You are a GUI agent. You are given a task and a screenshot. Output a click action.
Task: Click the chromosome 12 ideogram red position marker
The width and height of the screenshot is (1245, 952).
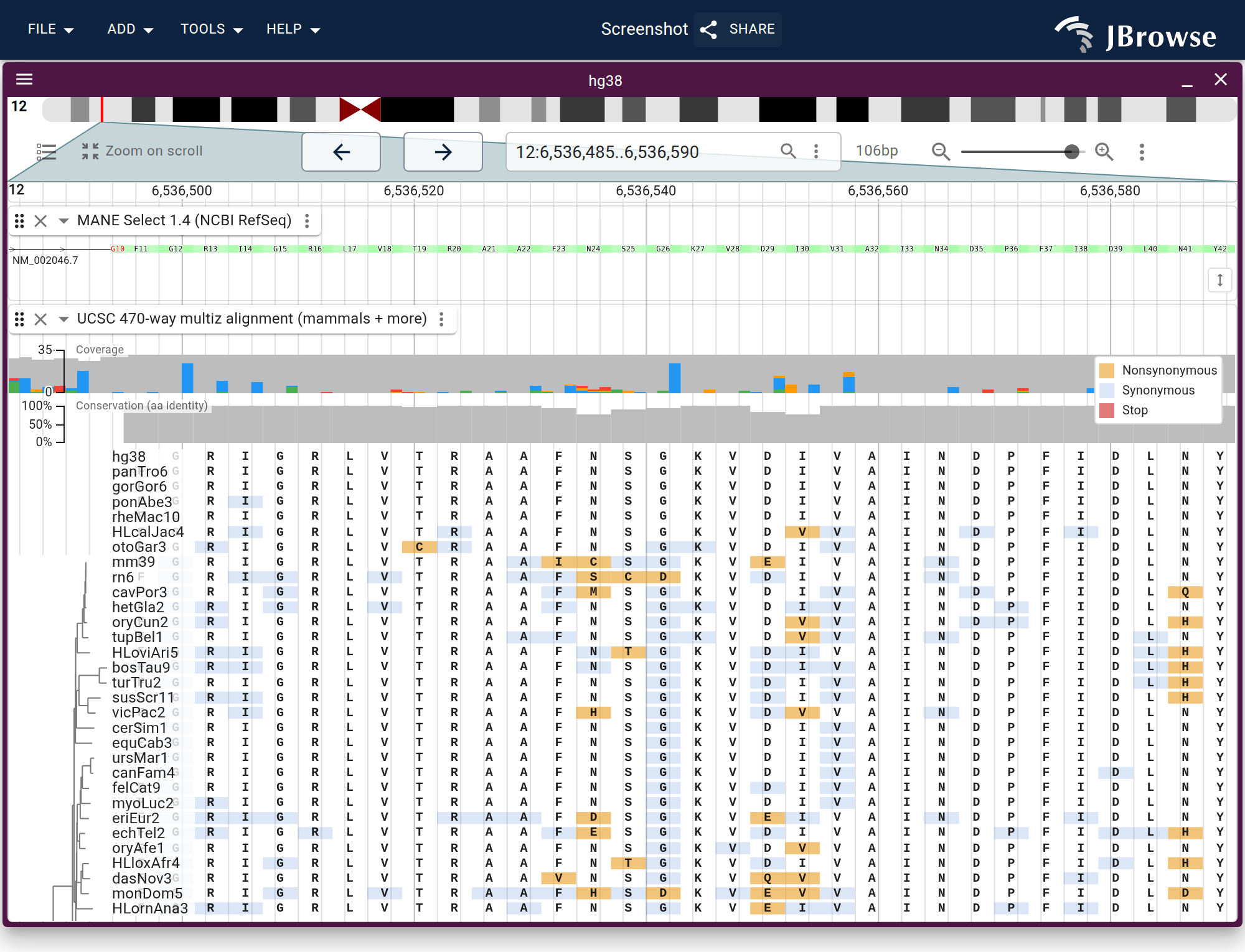pos(101,110)
